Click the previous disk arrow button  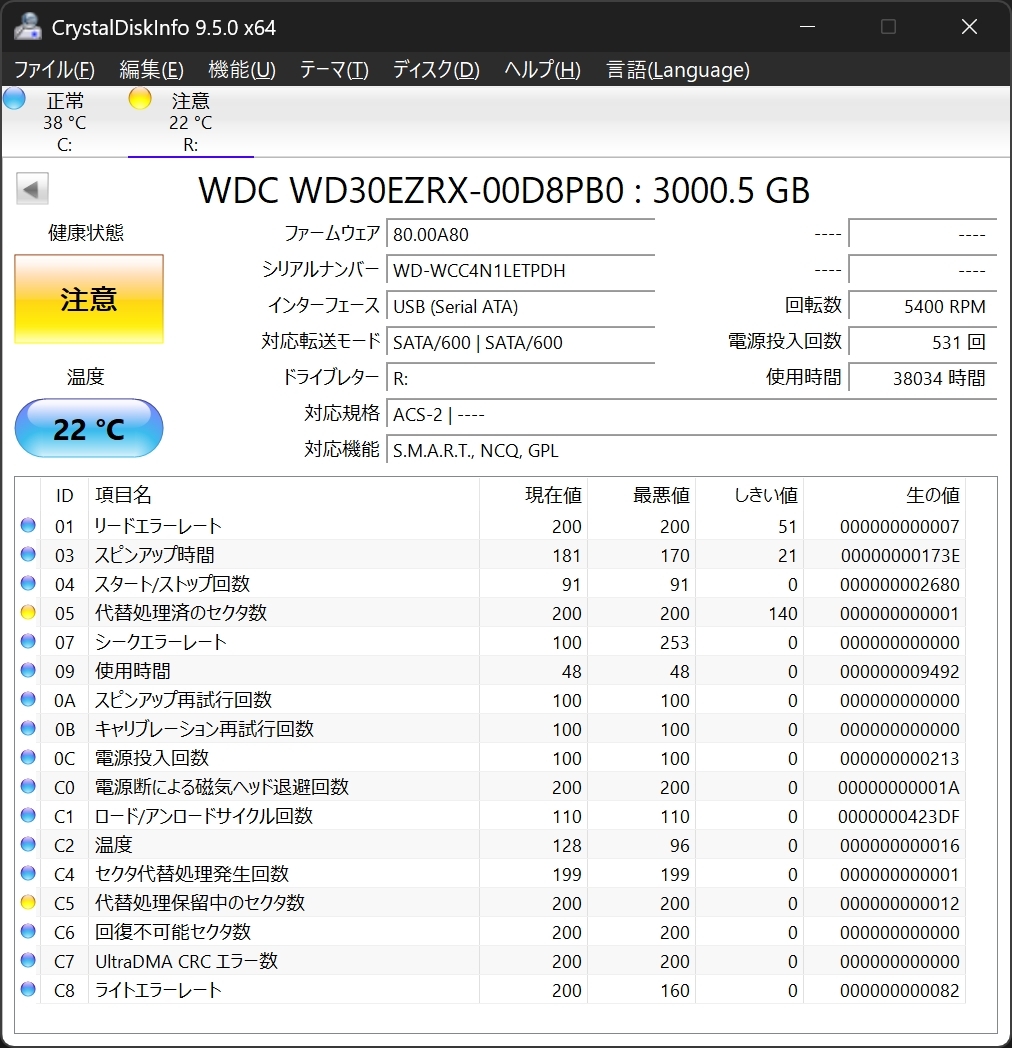click(x=32, y=188)
